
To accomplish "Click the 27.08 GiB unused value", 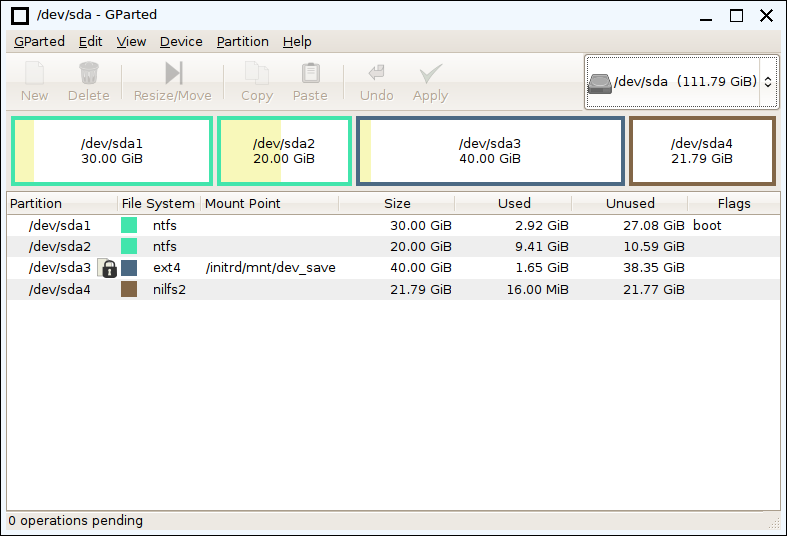I will coord(653,226).
